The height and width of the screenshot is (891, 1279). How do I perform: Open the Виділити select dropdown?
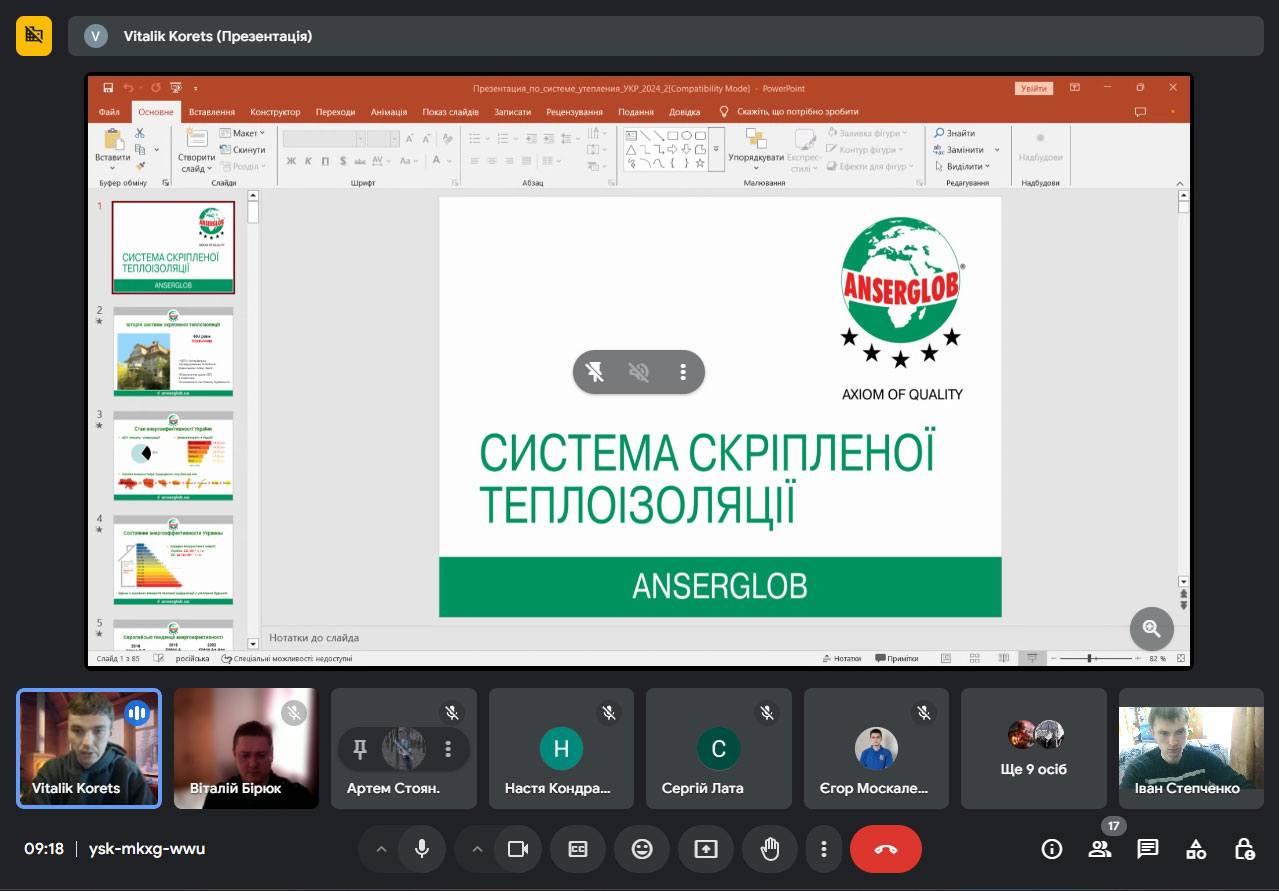point(962,167)
